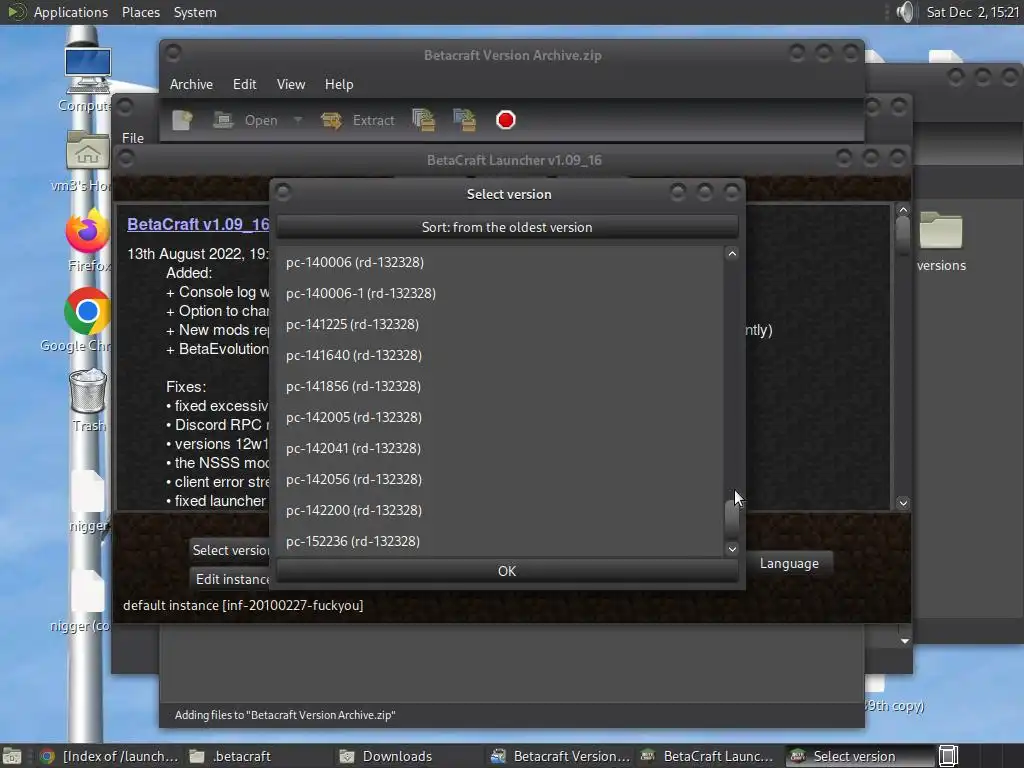Image resolution: width=1024 pixels, height=768 pixels.
Task: Open the Places menu in top panel
Action: point(140,12)
